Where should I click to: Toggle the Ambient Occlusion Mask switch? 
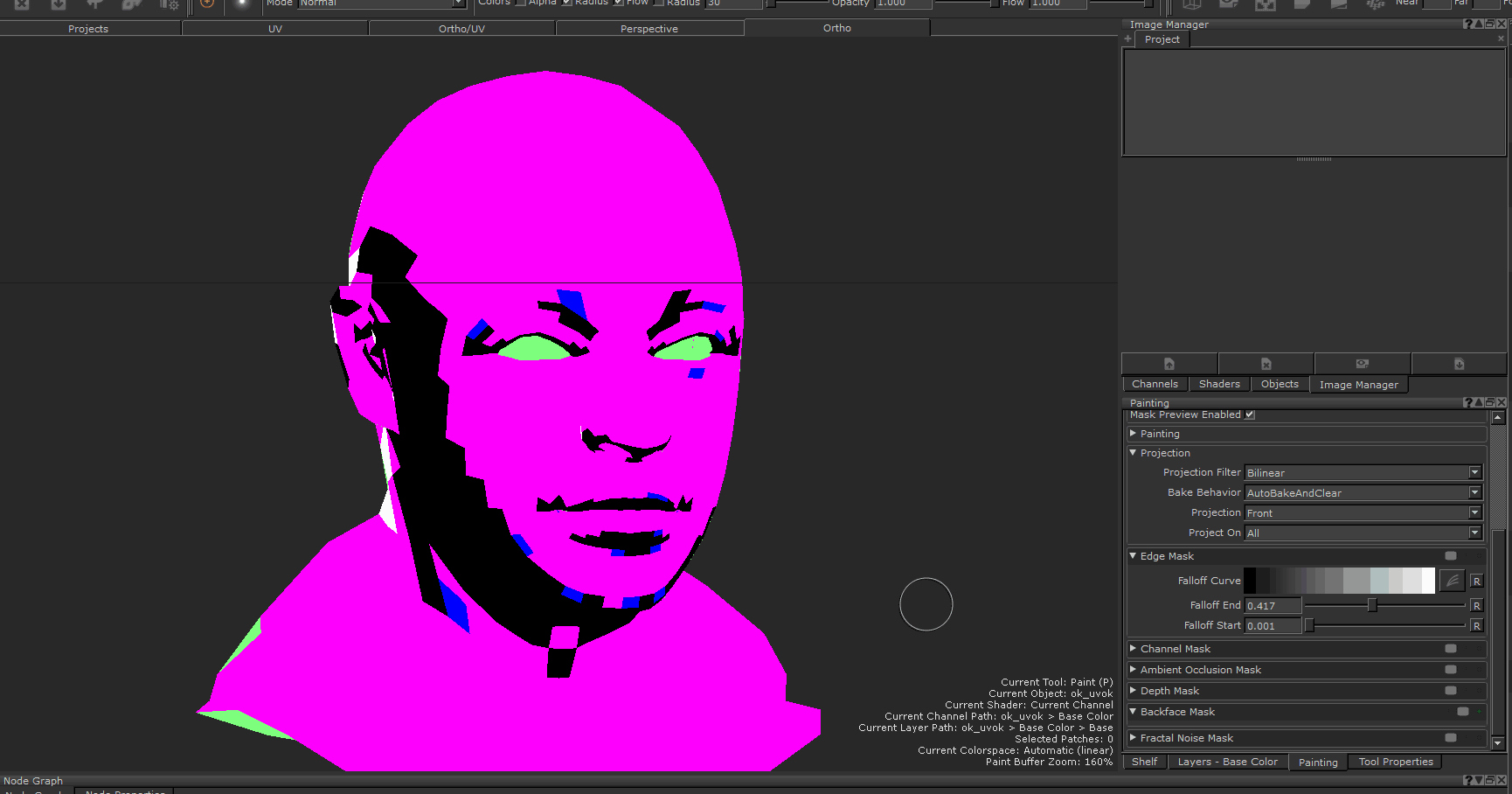1451,670
